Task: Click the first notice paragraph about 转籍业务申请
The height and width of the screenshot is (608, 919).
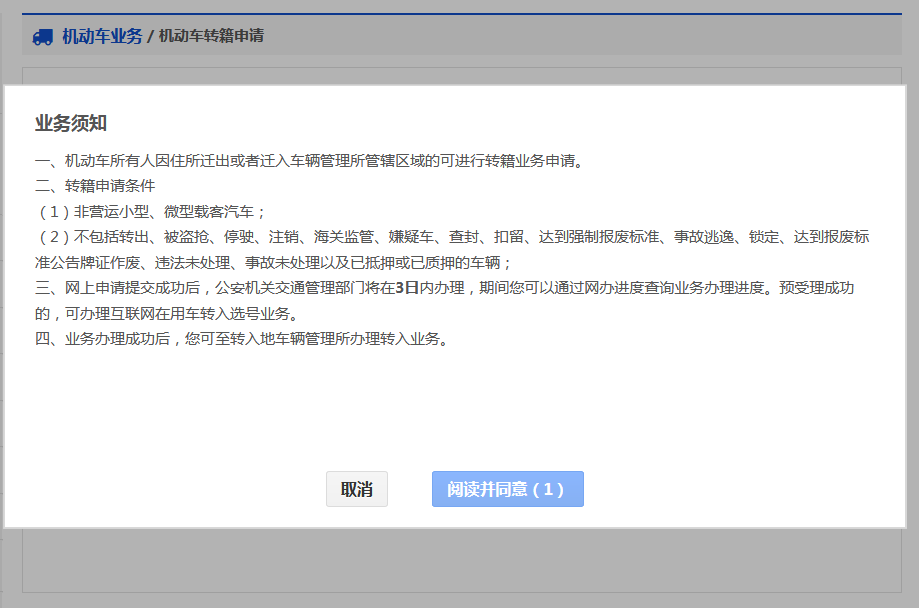Action: (308, 161)
